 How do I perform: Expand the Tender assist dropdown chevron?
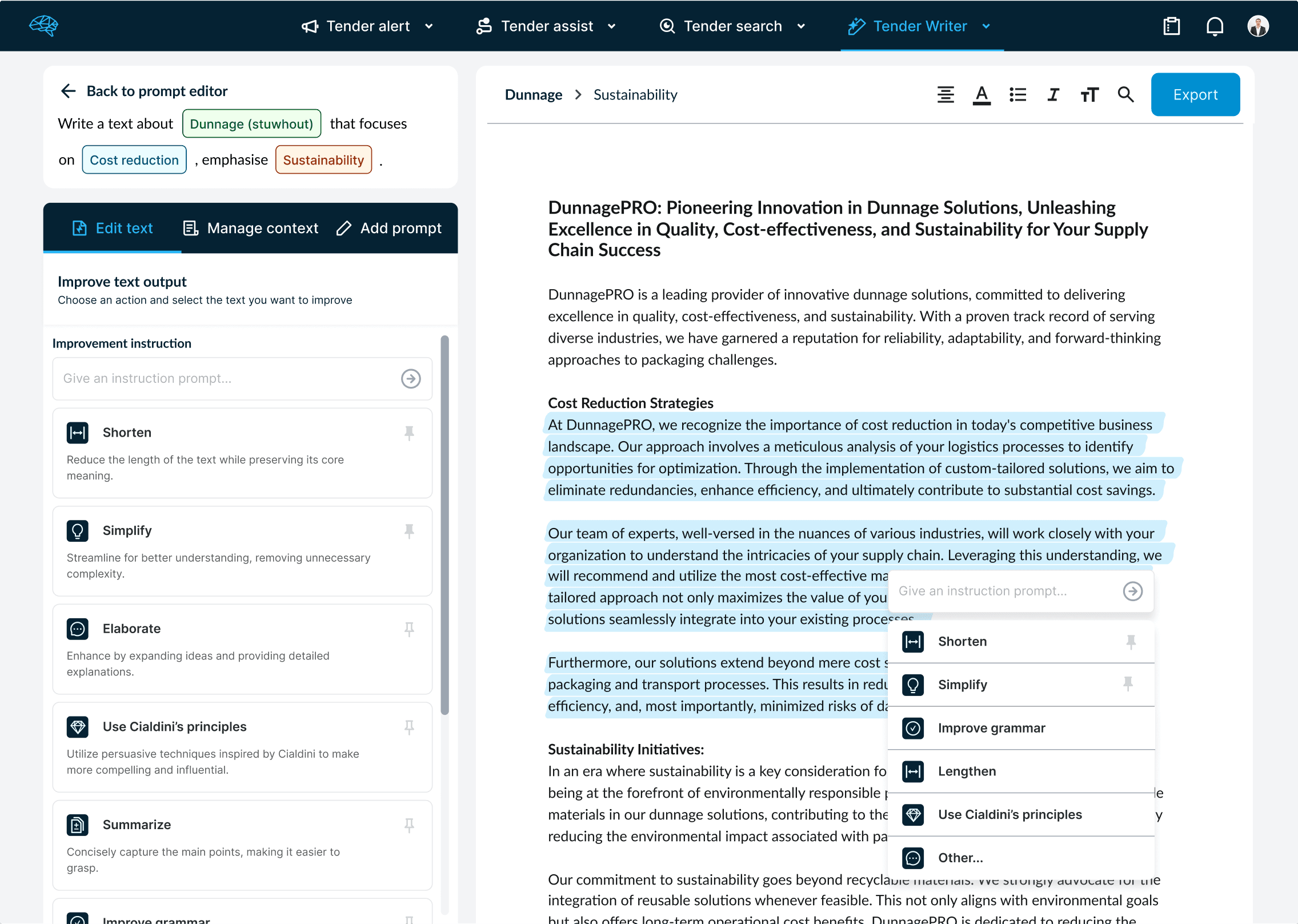[611, 26]
